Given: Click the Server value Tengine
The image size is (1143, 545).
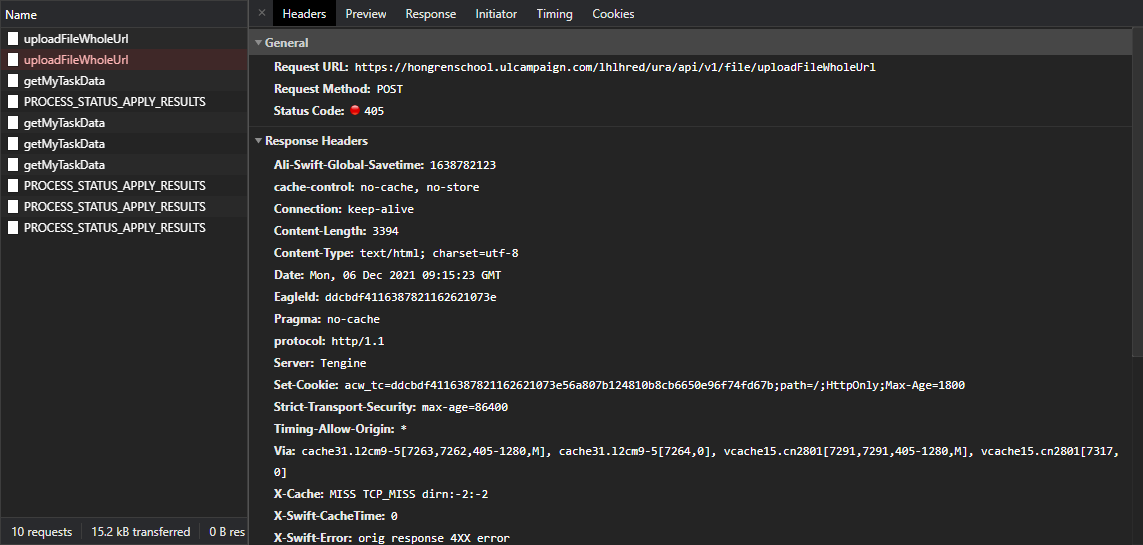Looking at the screenshot, I should pos(343,363).
